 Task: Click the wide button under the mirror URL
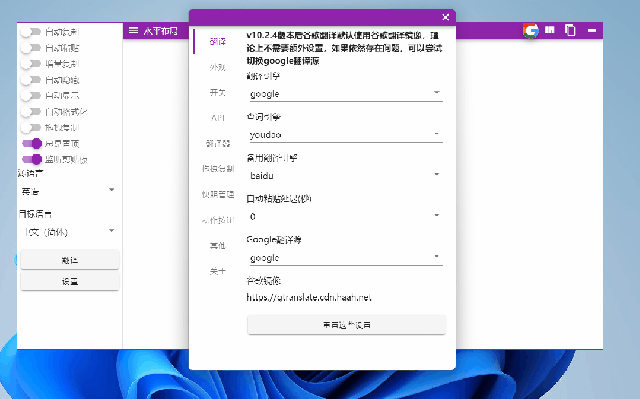[347, 325]
